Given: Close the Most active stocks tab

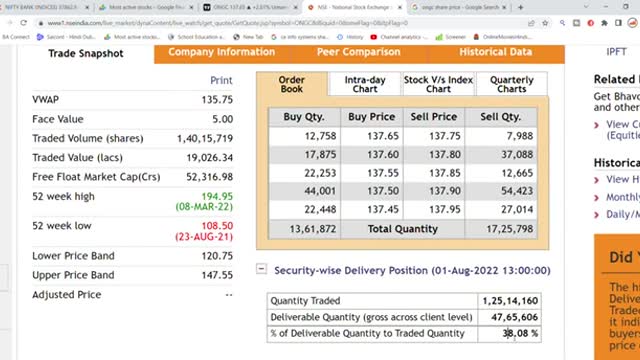Looking at the screenshot, I should click(191, 7).
